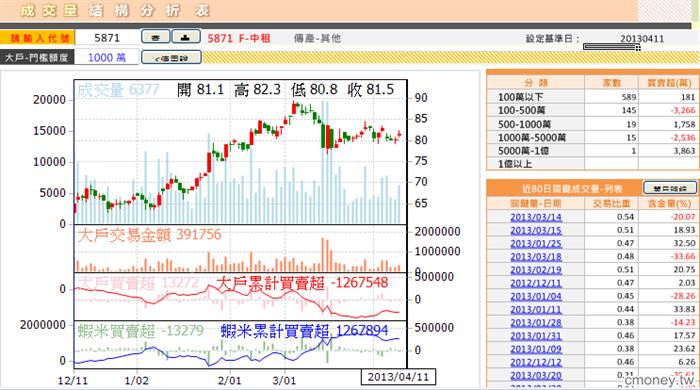Image resolution: width=700 pixels, height=390 pixels.
Task: Click the base date field showing 20130411
Action: (642, 38)
